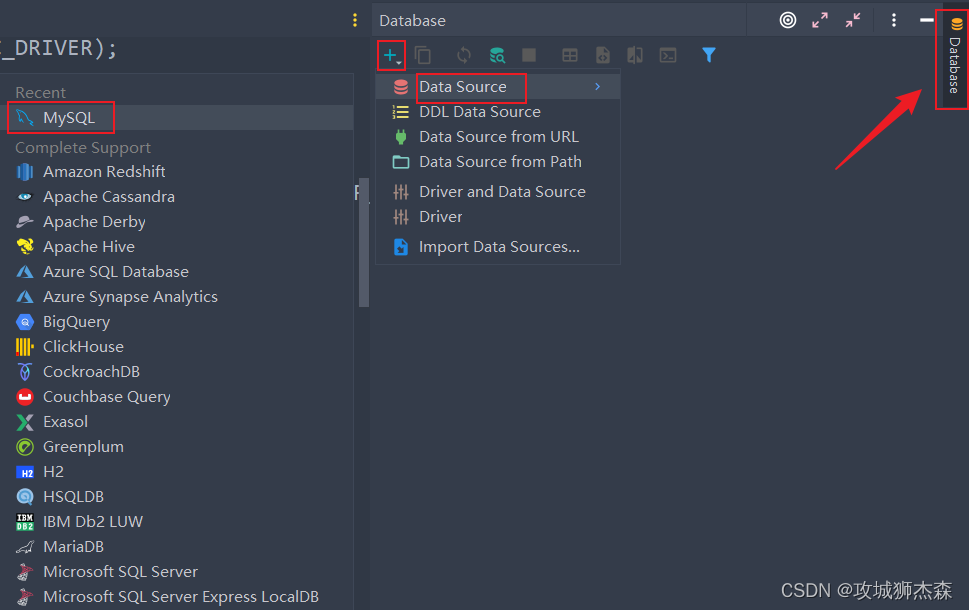Open Data Source Properties icon
The width and height of the screenshot is (969, 610).
497,56
